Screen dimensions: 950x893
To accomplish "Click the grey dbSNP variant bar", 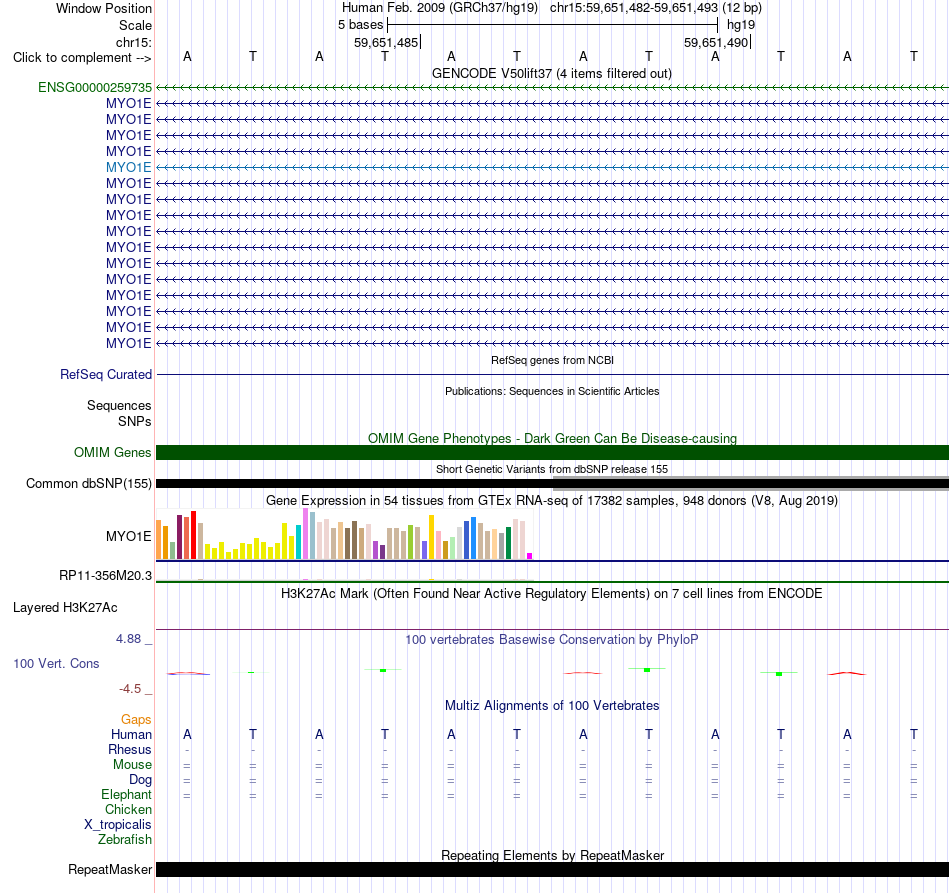I will click(751, 483).
